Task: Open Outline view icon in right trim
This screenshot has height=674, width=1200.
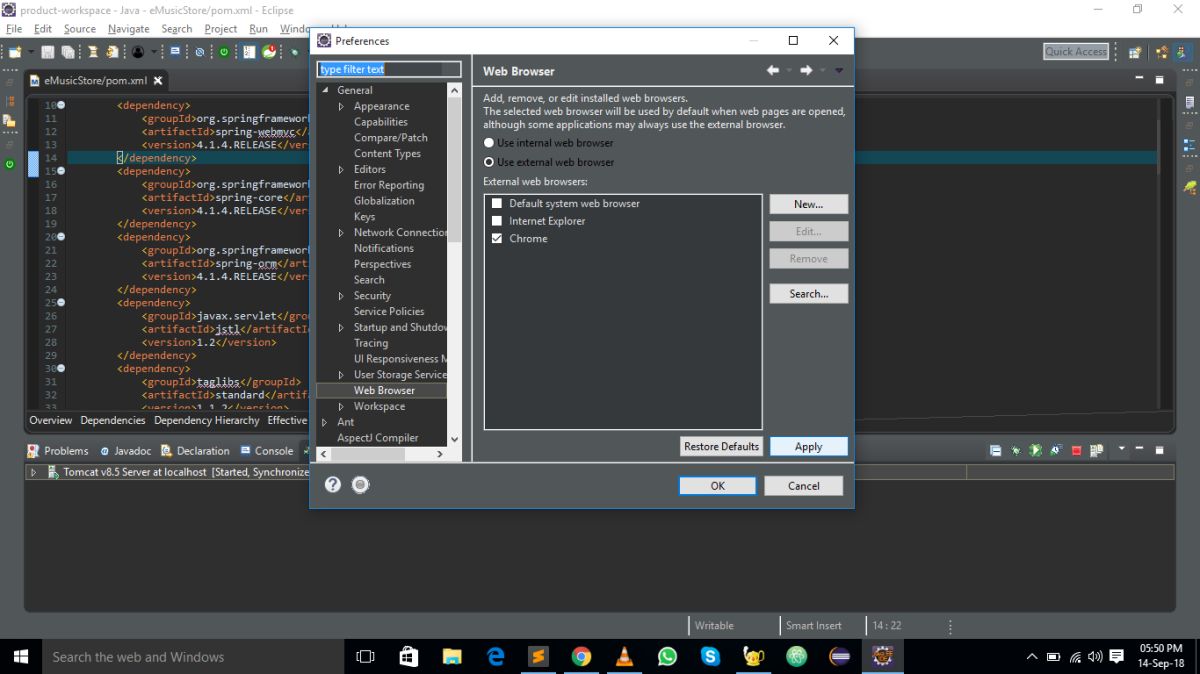Action: tap(1189, 146)
